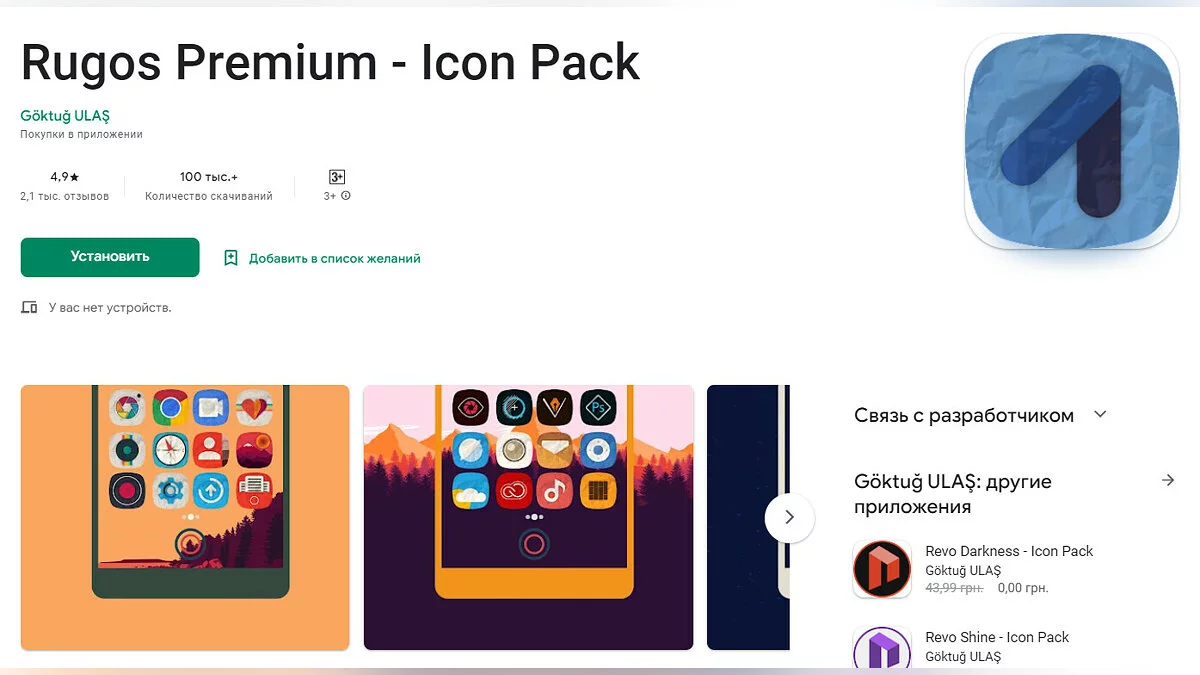Open the dark blue third screenshot
The height and width of the screenshot is (675, 1200).
[x=748, y=518]
